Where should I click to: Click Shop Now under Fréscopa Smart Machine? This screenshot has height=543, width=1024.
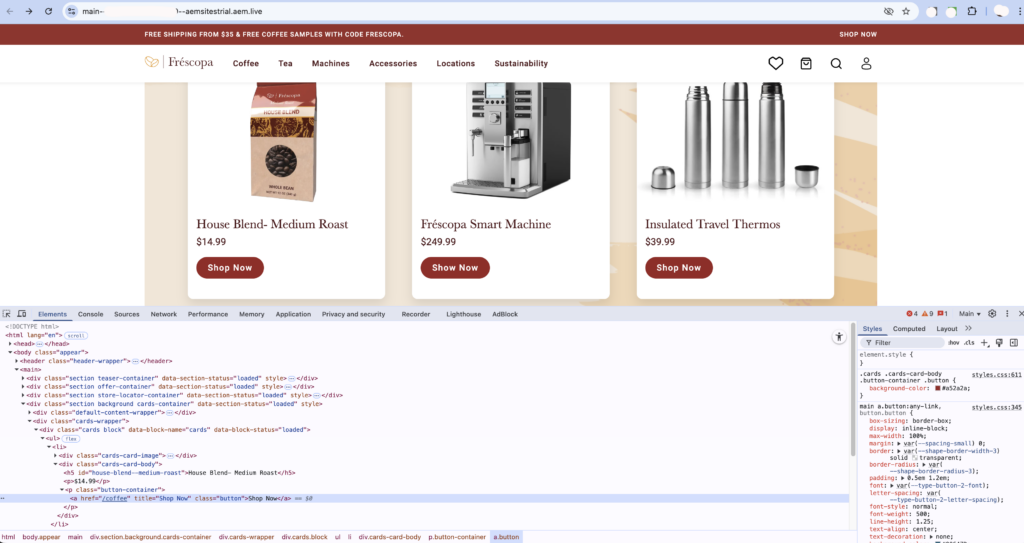pyautogui.click(x=455, y=268)
